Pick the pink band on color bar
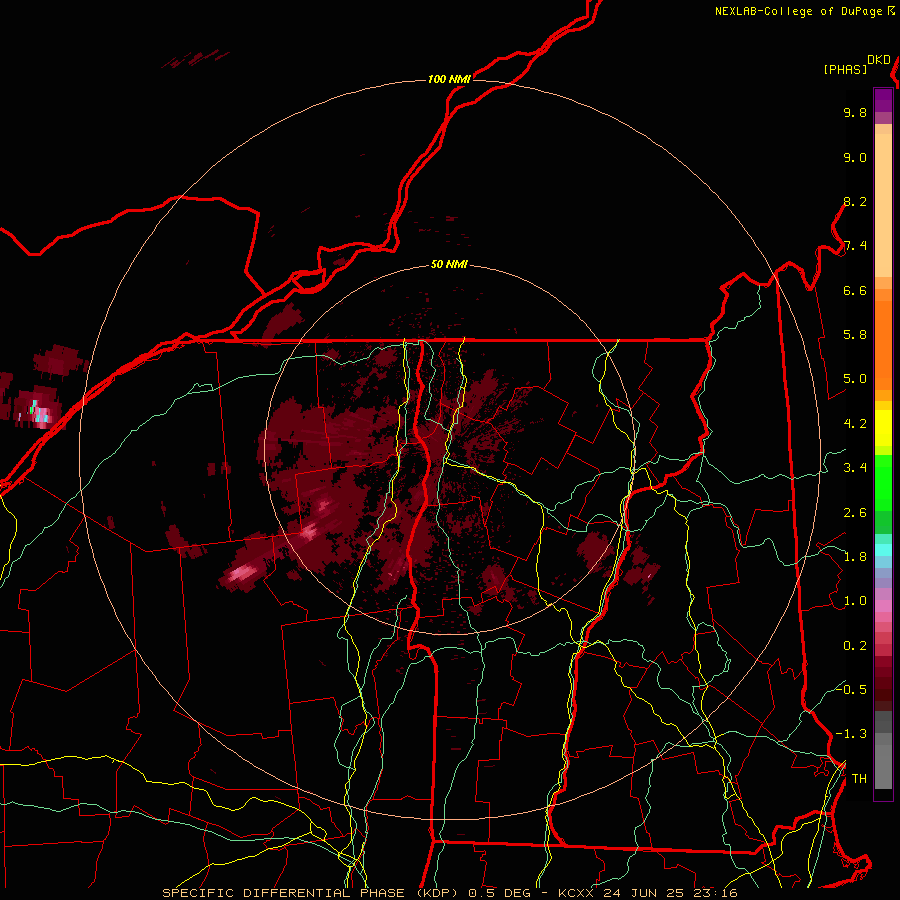 883,606
